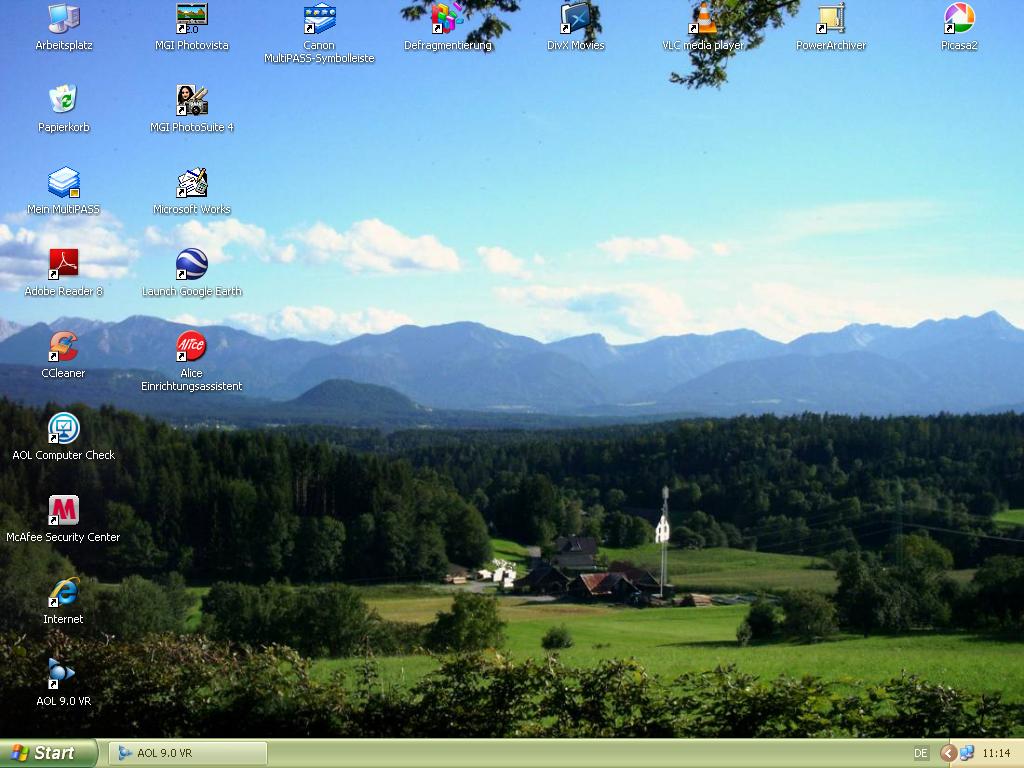Click the network connection tray icon
This screenshot has height=768, width=1024.
pos(967,753)
